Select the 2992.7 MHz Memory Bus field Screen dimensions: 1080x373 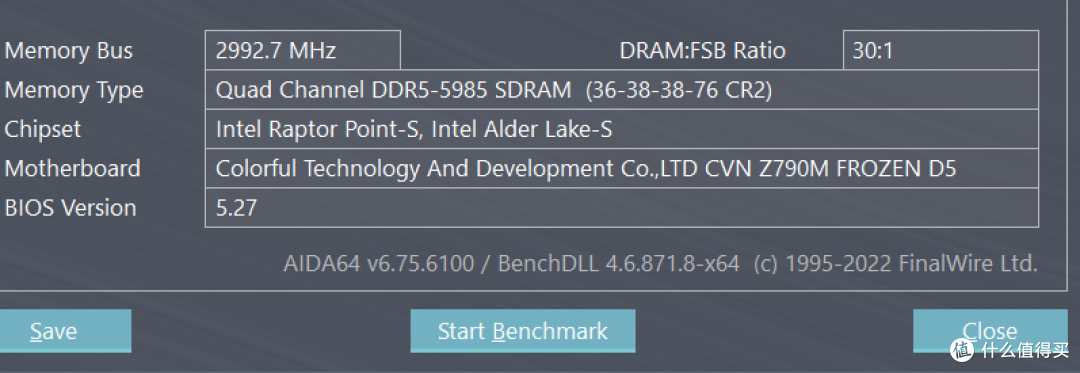click(x=303, y=50)
